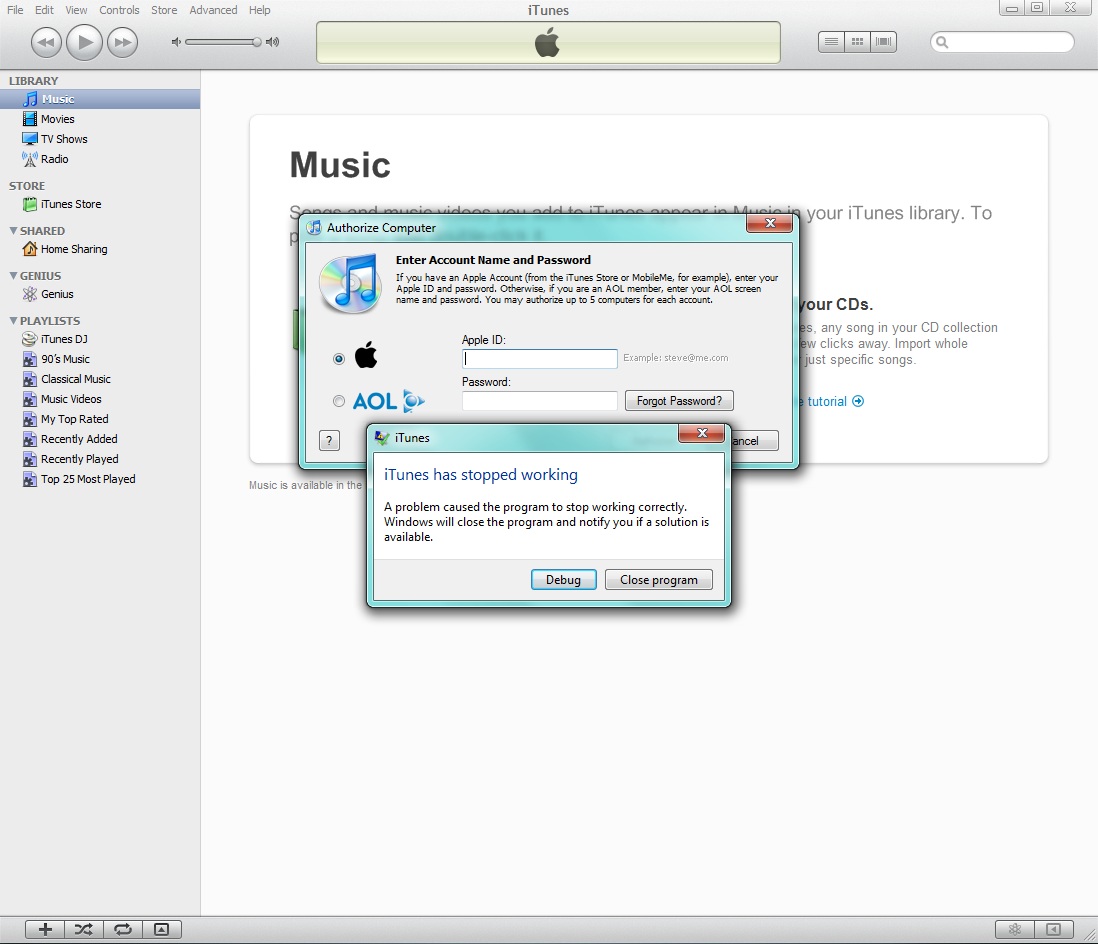This screenshot has width=1098, height=944.
Task: Click the Genius button in the bottom bar
Action: pos(1015,929)
